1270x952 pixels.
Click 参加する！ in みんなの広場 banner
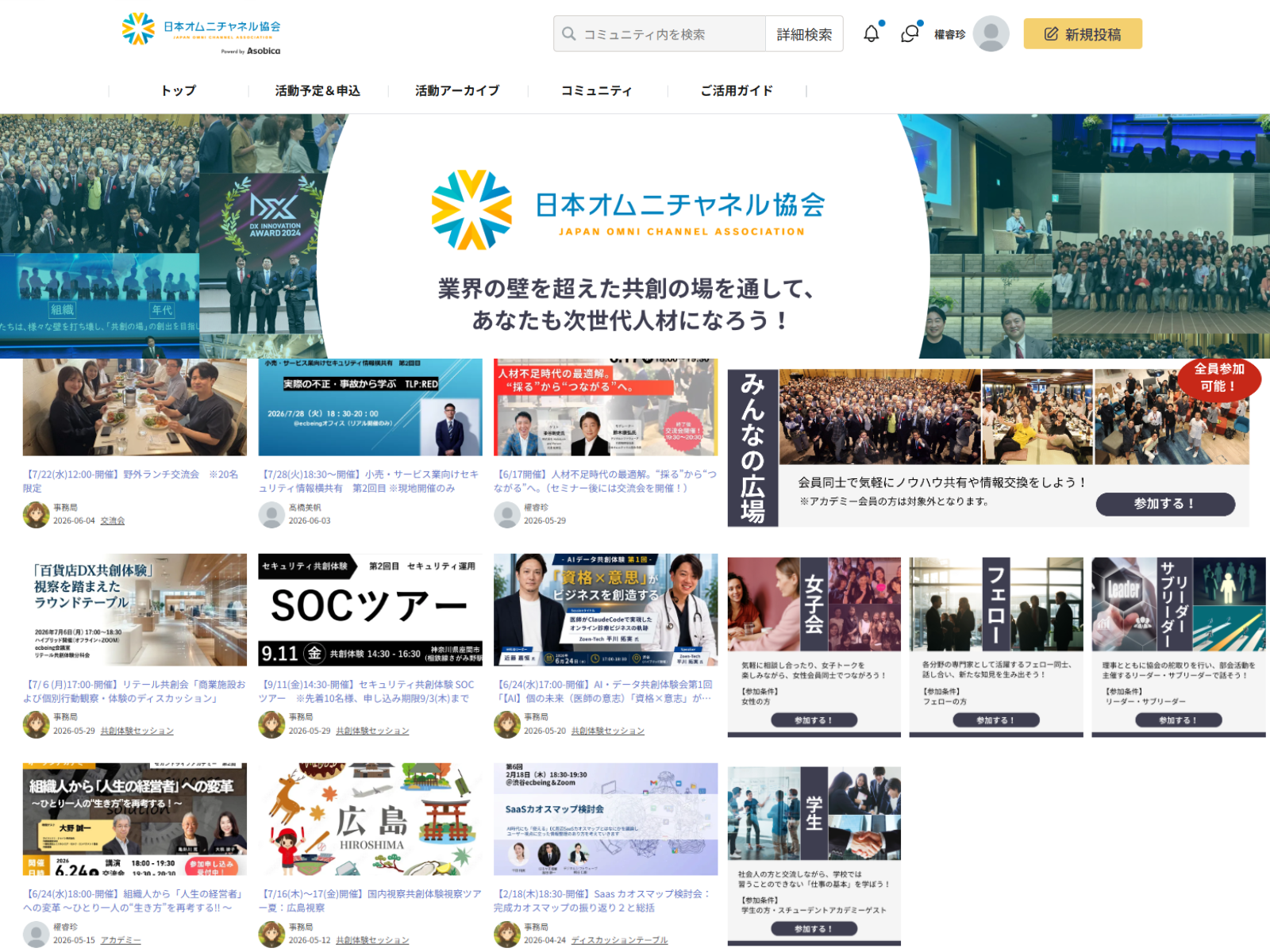coord(1165,504)
